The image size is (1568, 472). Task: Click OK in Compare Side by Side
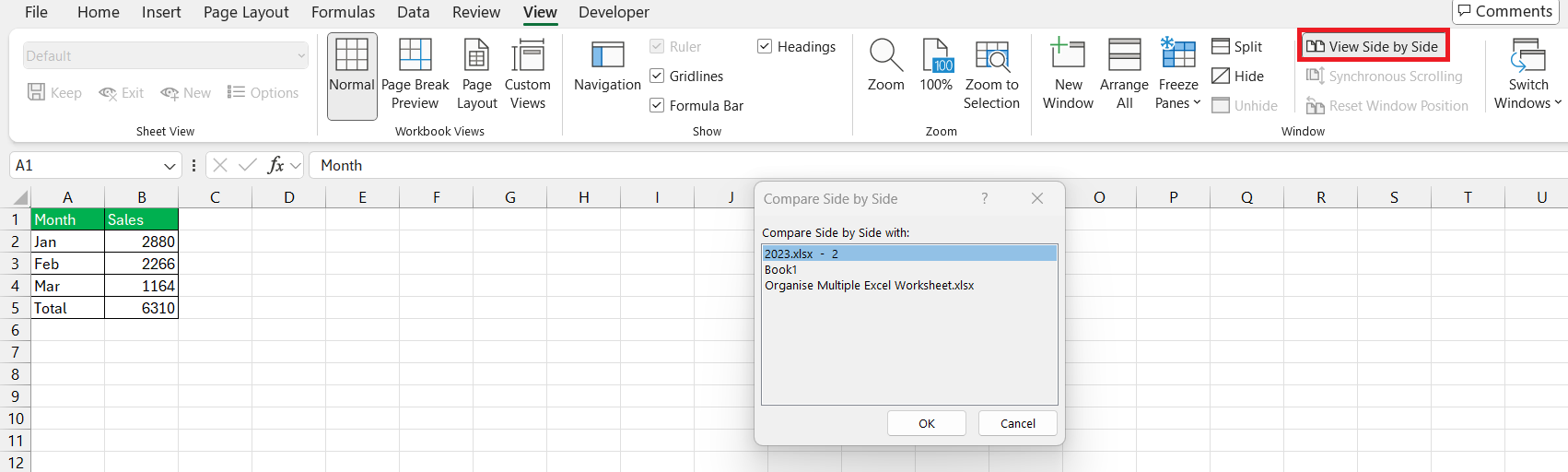point(927,423)
